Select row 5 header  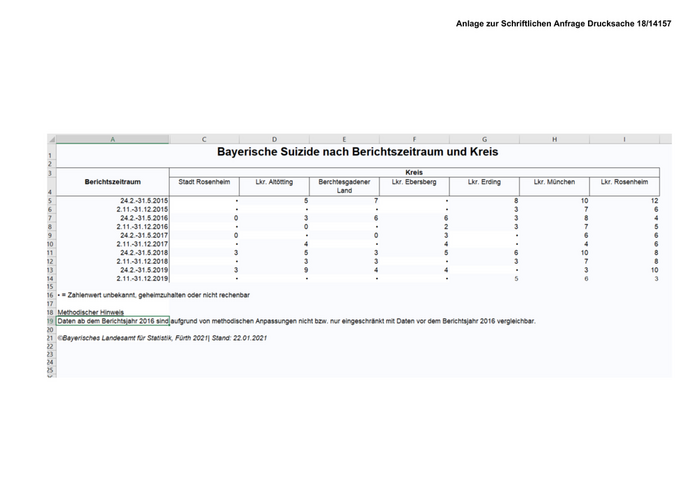click(x=50, y=201)
